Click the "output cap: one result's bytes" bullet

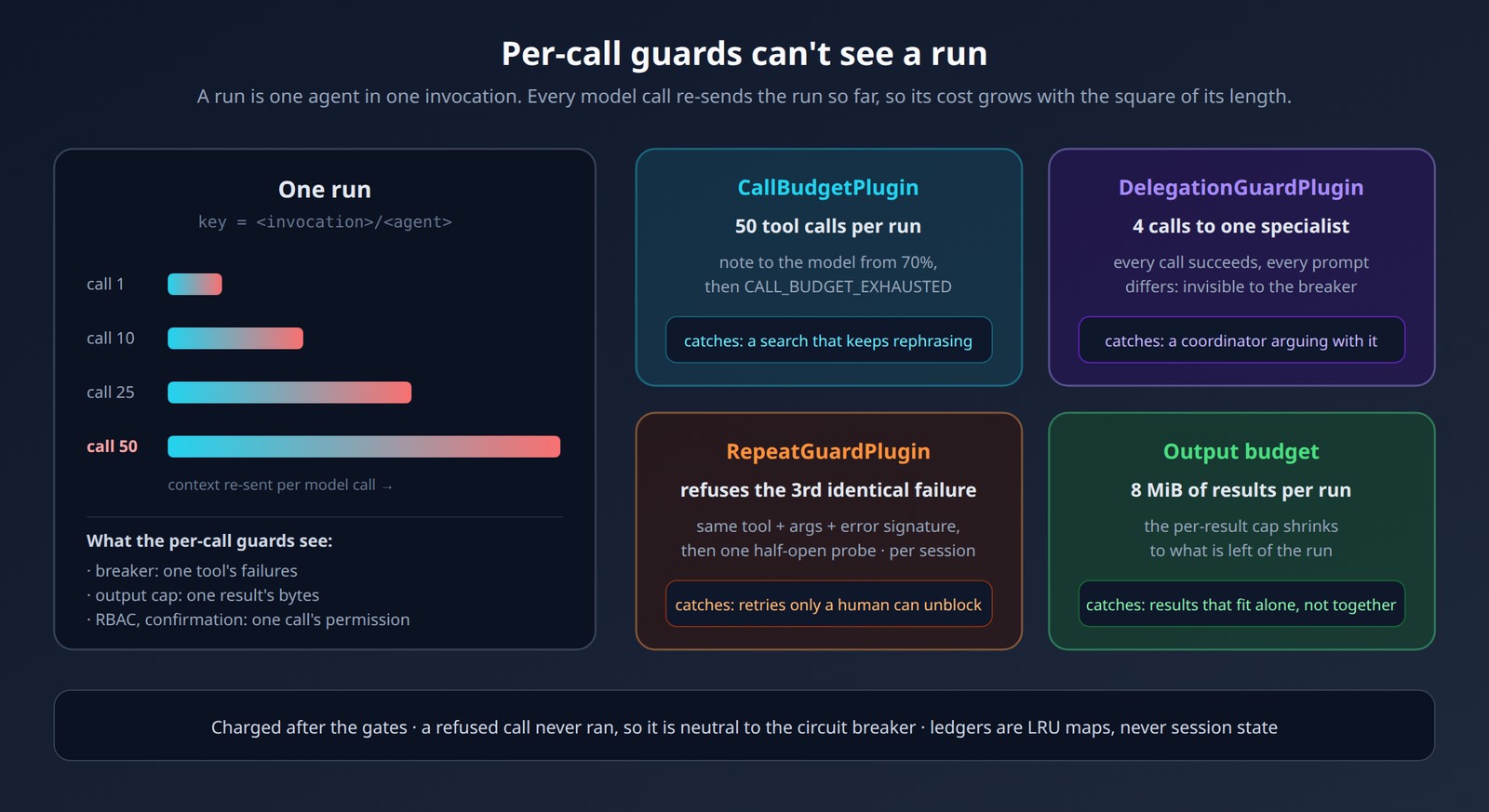[203, 595]
